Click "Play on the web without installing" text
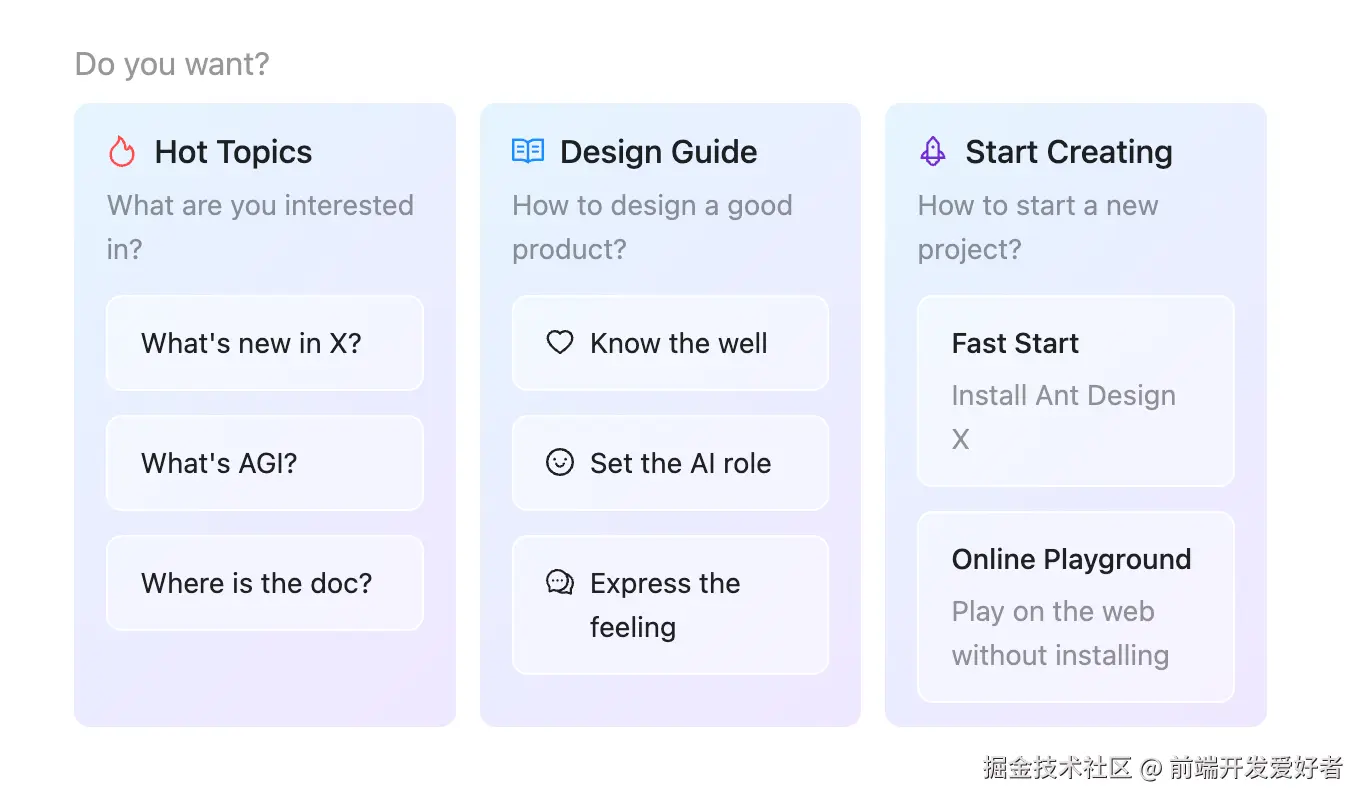Screen dimensions: 1366x804 1060,633
